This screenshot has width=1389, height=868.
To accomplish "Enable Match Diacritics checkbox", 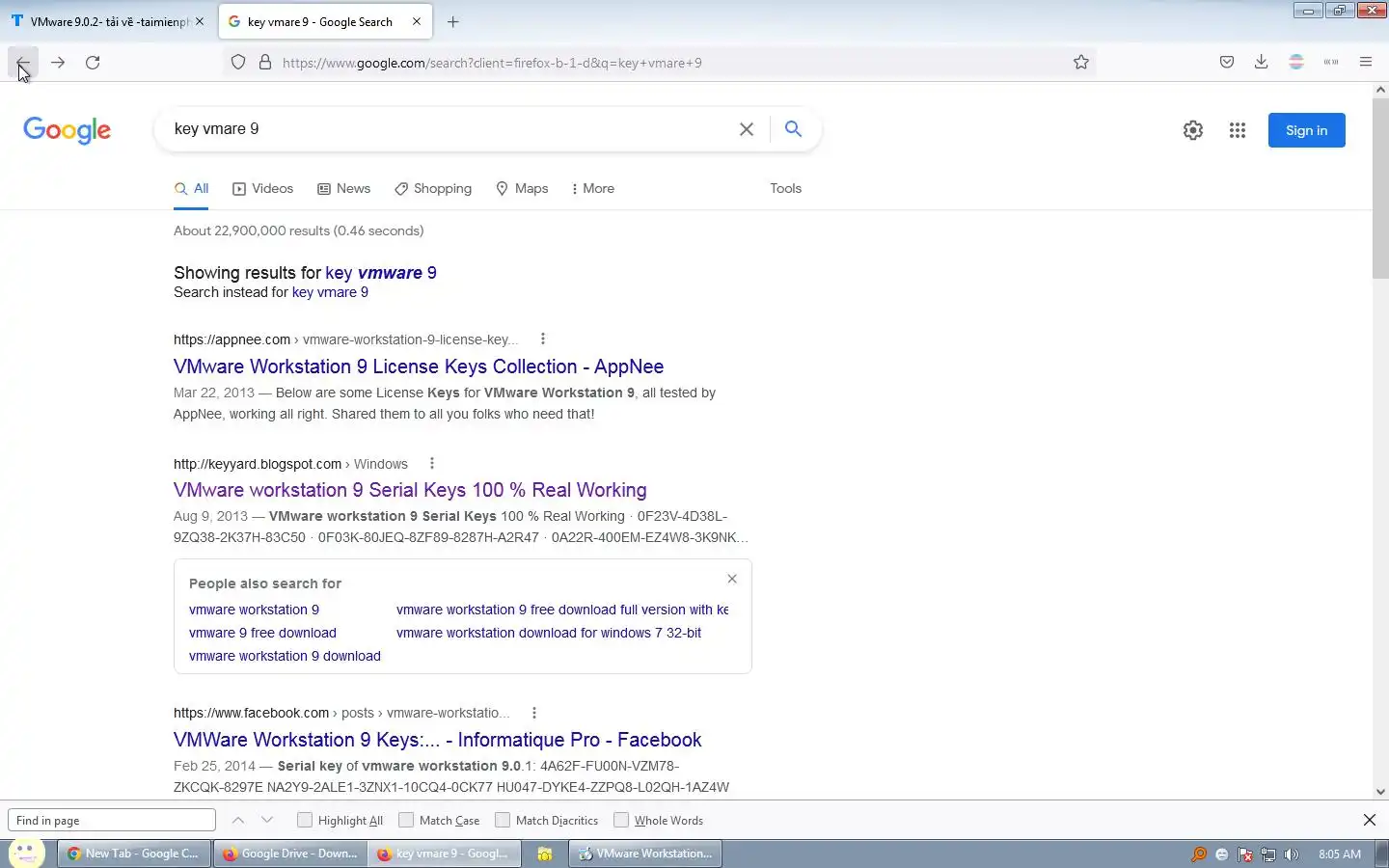I will click(503, 820).
